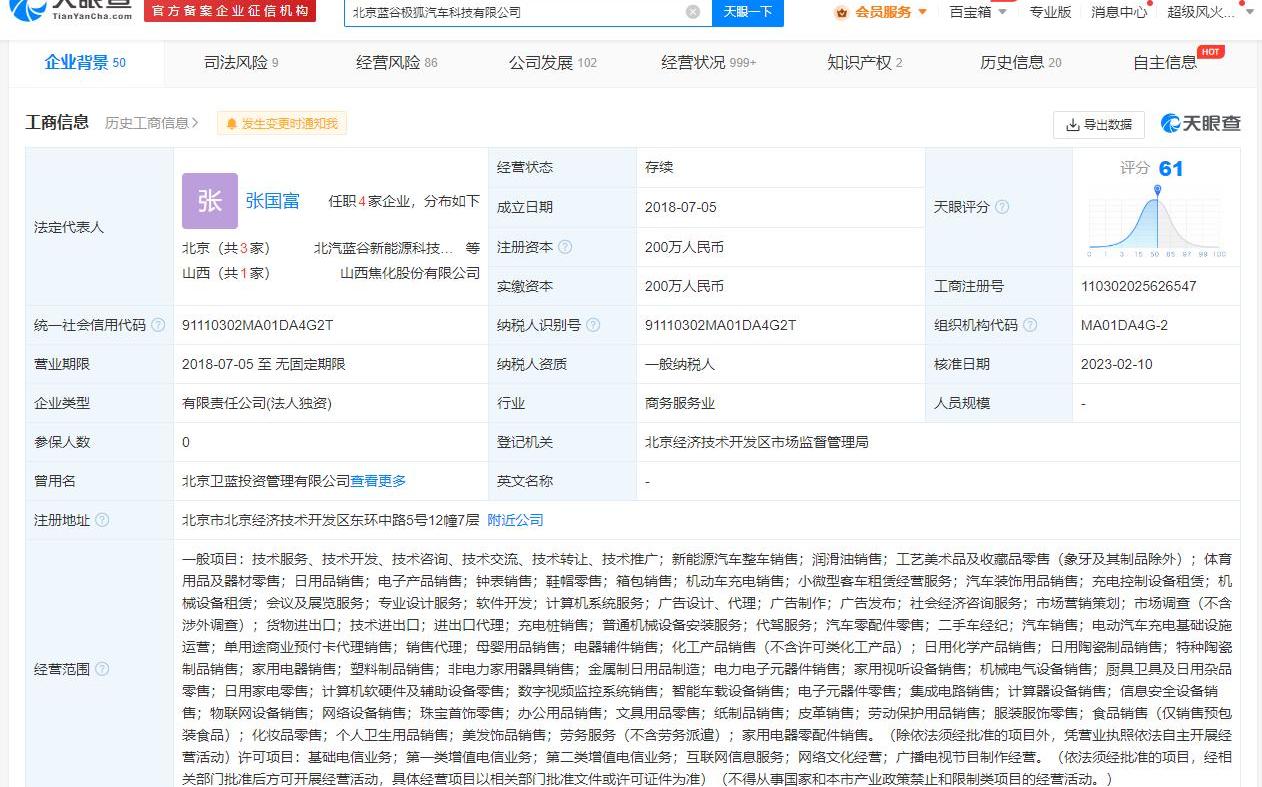Click the score value 61

tap(1171, 168)
